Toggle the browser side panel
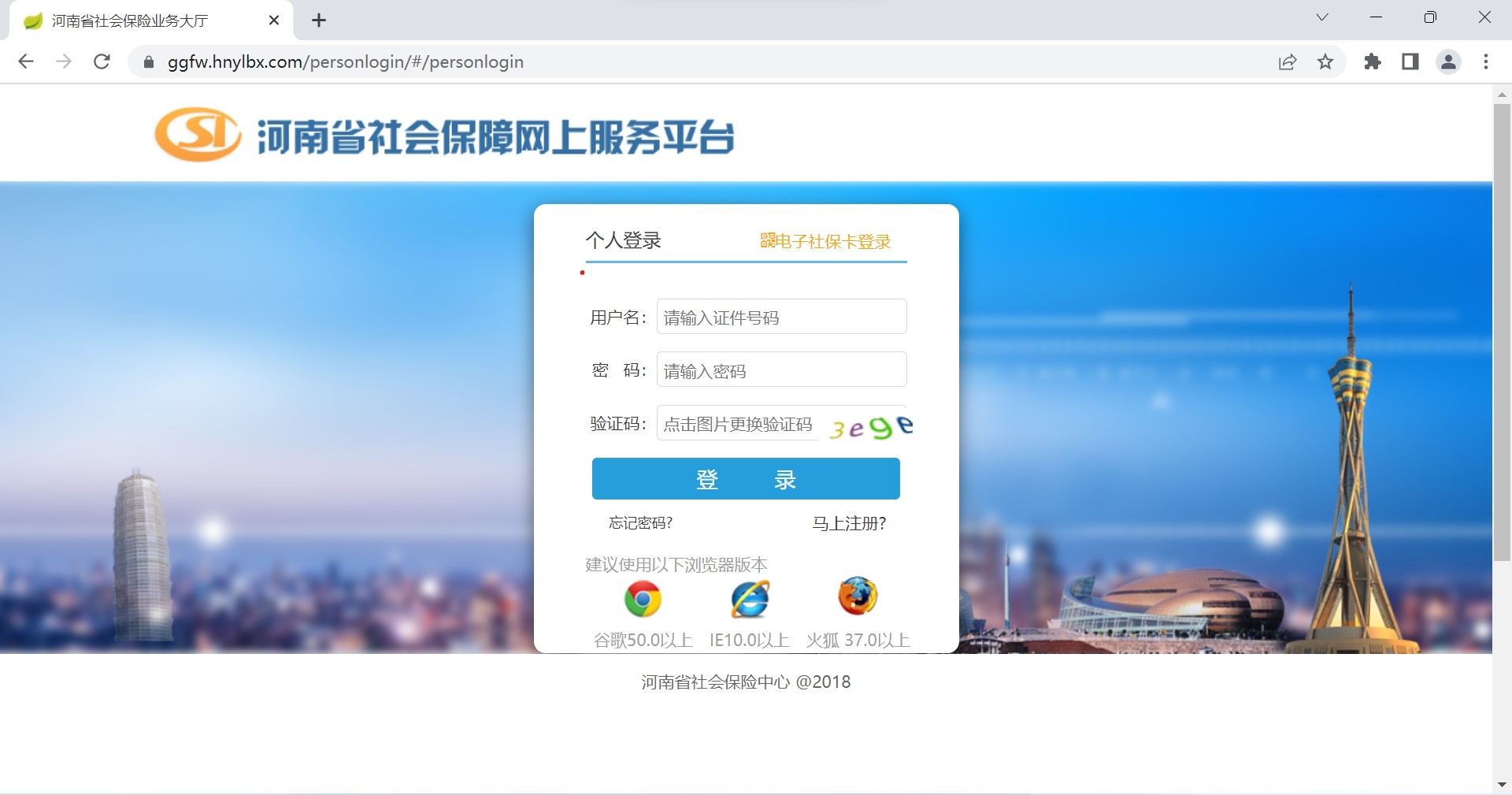This screenshot has width=1512, height=795. 1410,61
